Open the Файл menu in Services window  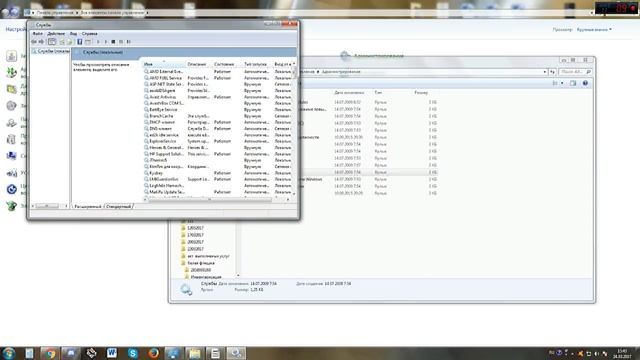point(37,33)
